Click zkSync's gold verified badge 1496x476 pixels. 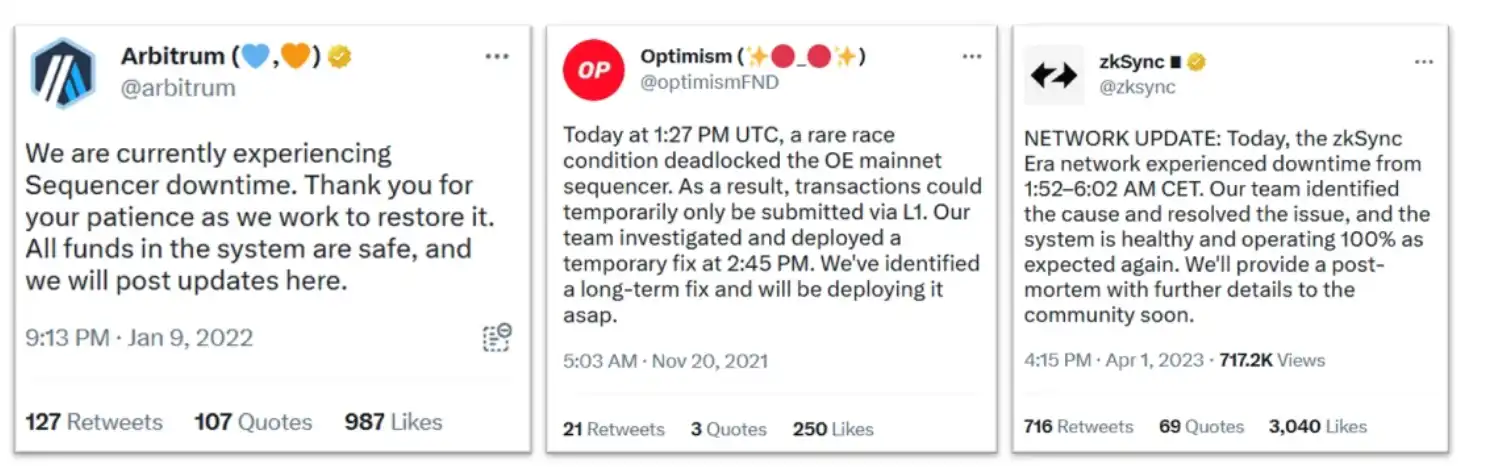click(1196, 62)
